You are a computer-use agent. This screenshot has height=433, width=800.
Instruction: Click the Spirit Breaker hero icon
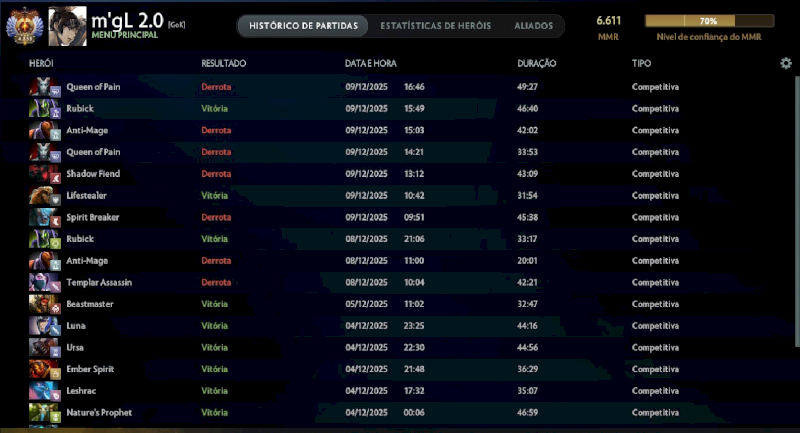tap(45, 217)
